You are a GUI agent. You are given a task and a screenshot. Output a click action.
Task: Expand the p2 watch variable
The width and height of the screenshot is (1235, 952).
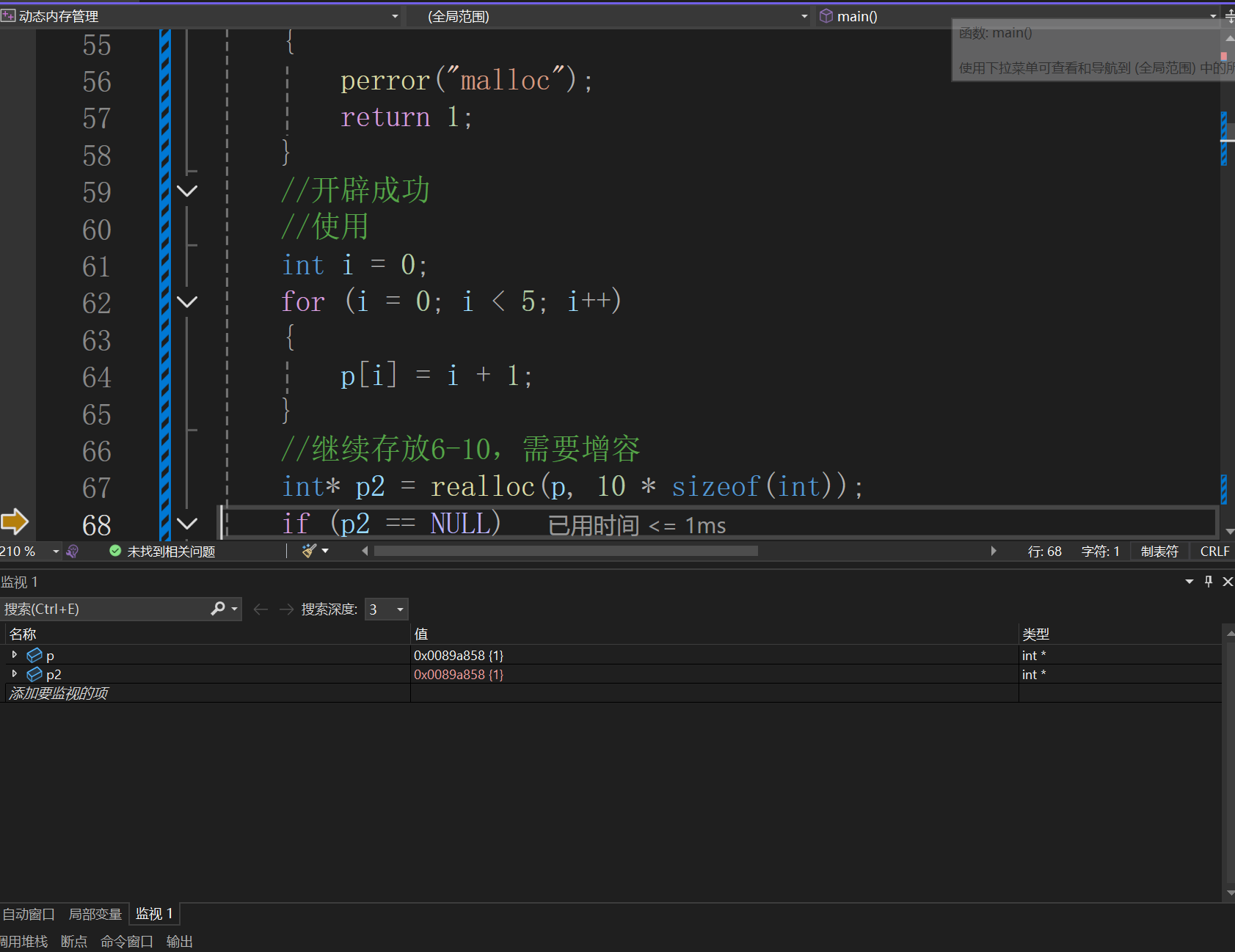tap(14, 673)
